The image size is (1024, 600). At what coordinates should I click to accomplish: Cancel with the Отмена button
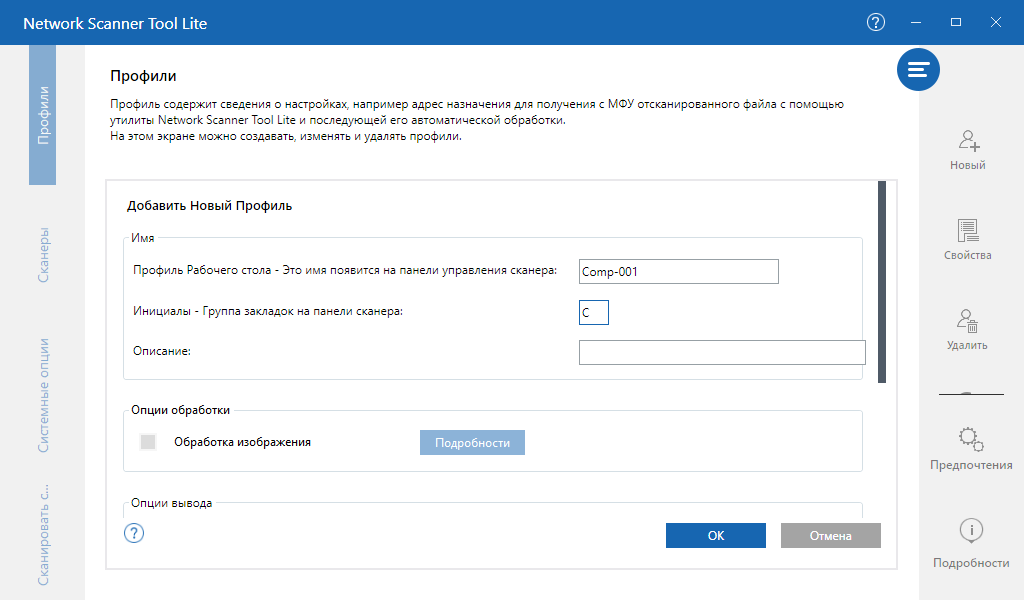pyautogui.click(x=831, y=535)
